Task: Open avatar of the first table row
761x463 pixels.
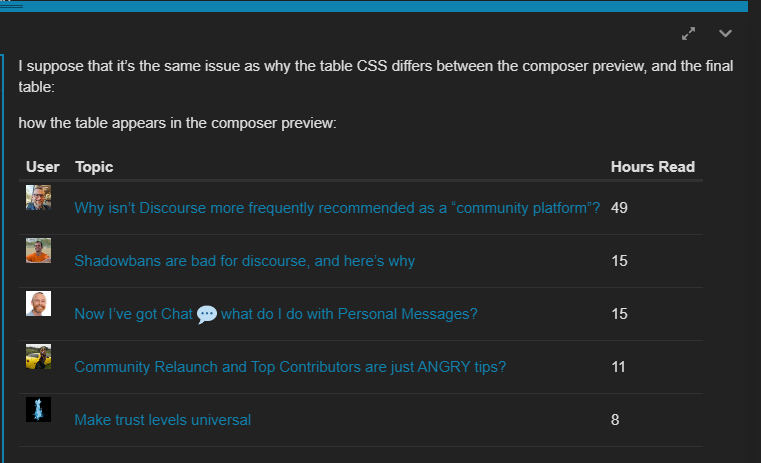Action: [38, 198]
